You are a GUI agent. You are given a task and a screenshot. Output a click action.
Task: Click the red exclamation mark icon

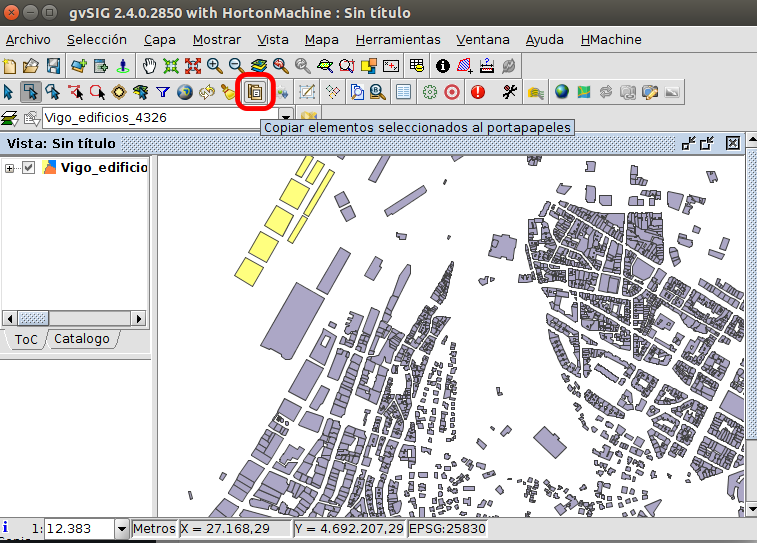478,92
